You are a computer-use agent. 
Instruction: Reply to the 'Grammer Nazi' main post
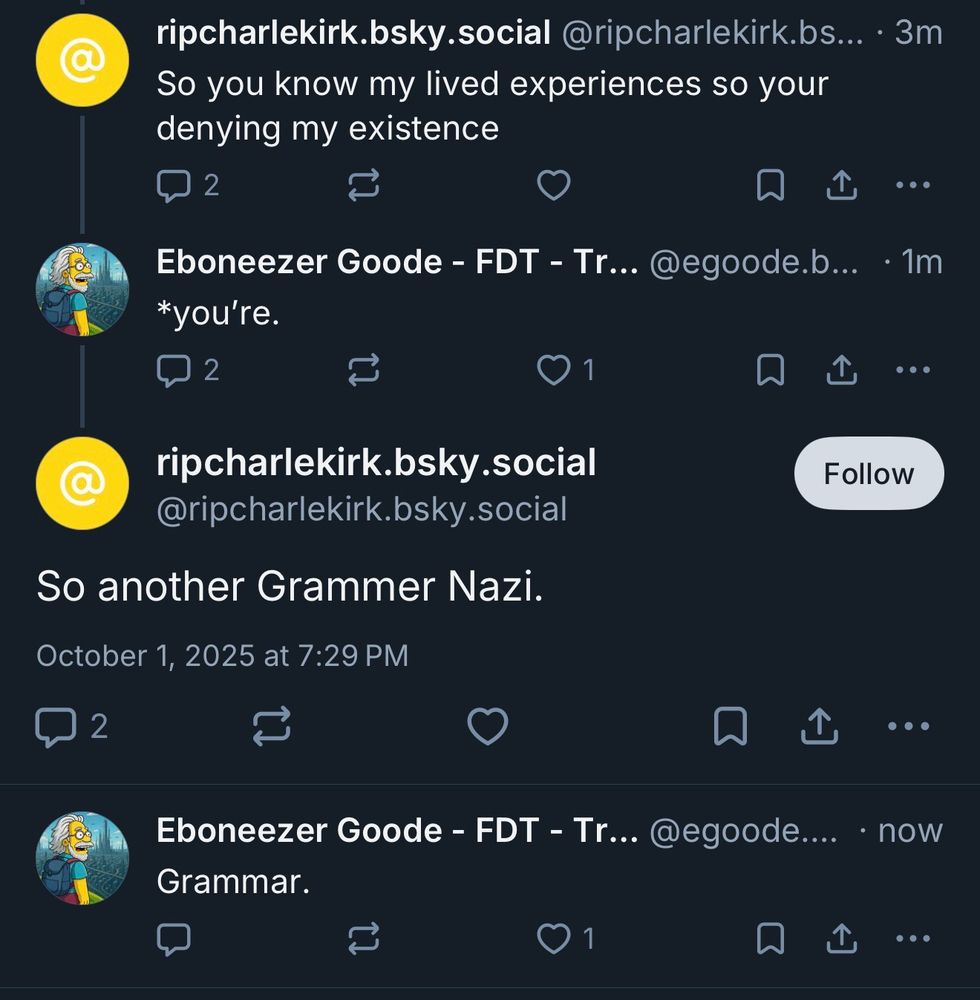[54, 727]
